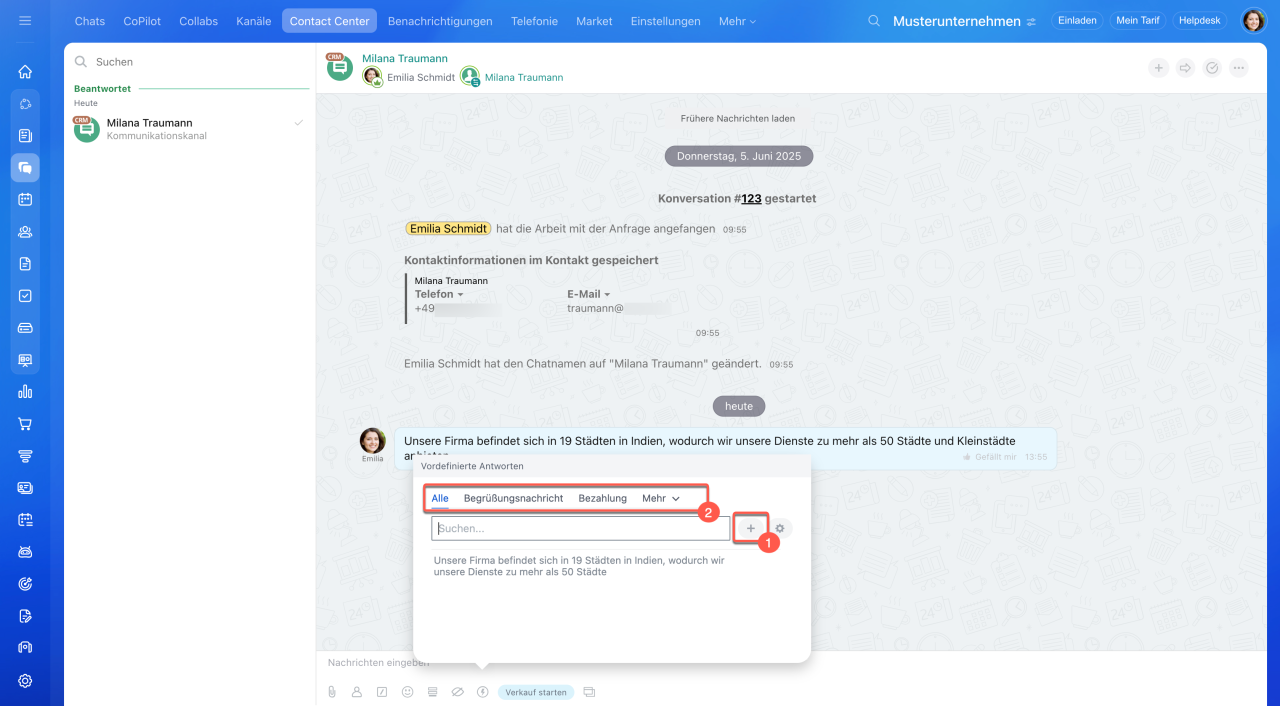
Task: Click the checkmark finish icon in chat header
Action: [x=1212, y=68]
